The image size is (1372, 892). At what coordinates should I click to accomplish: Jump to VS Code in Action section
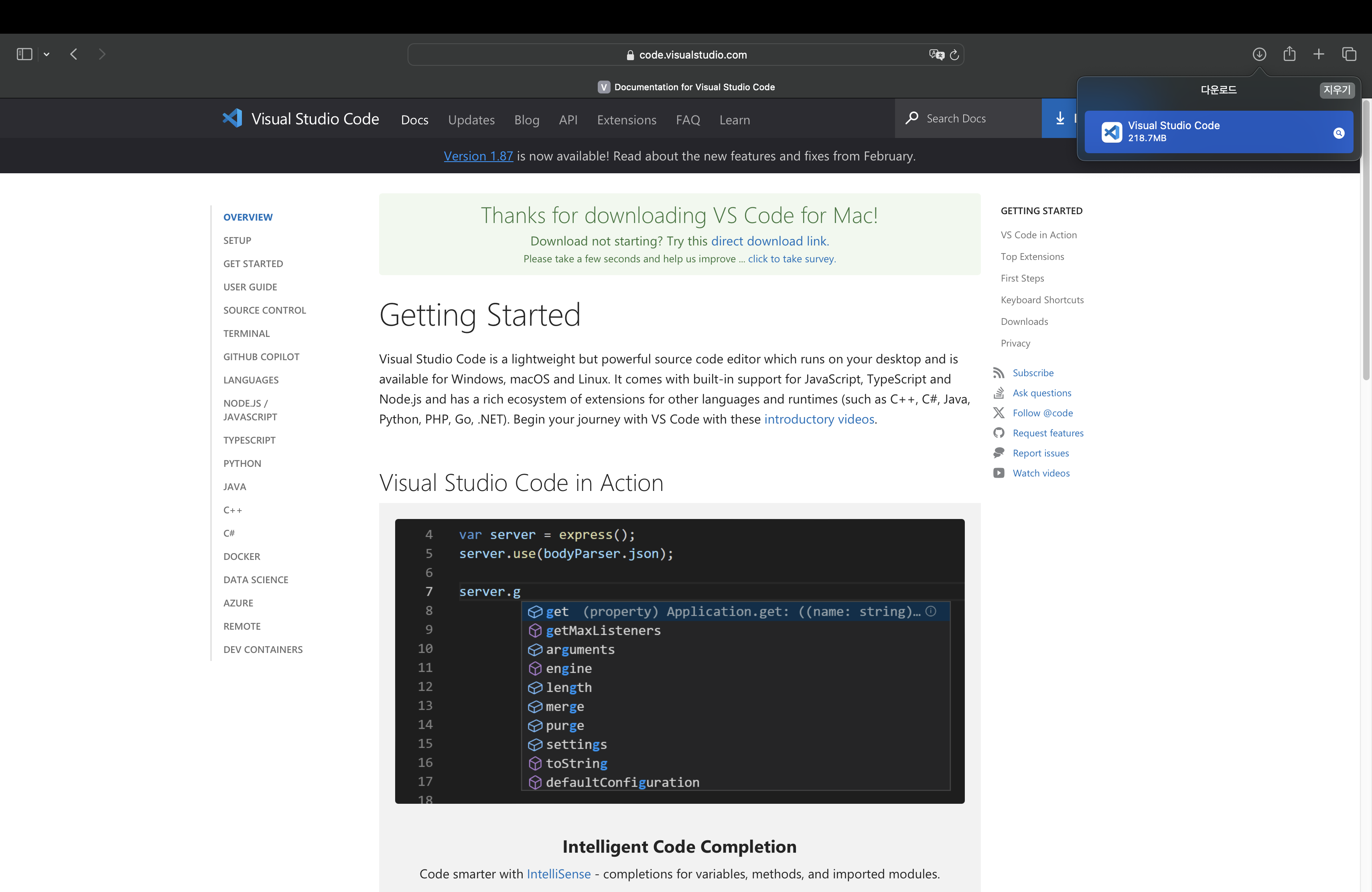tap(1038, 235)
